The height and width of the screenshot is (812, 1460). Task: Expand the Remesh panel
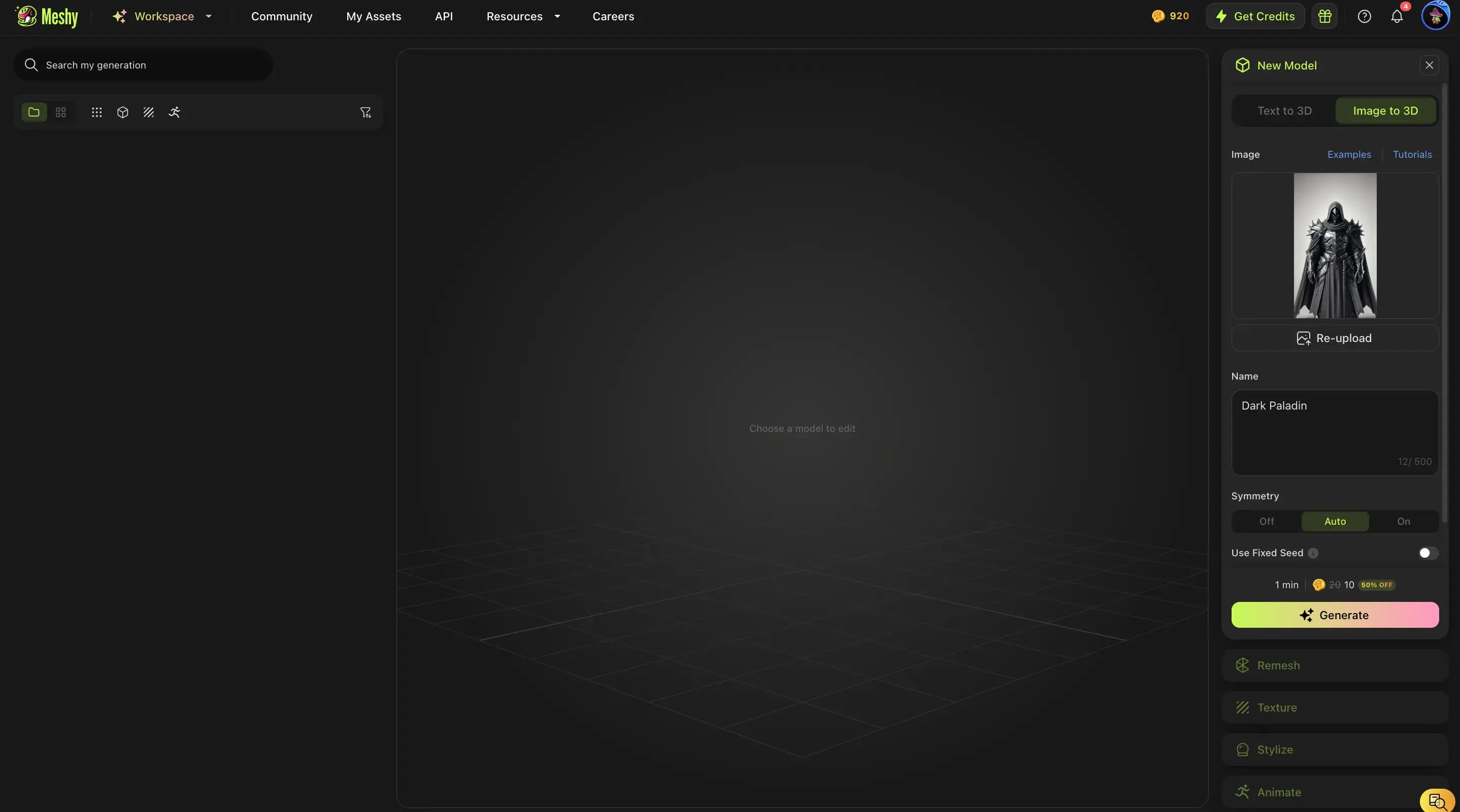pyautogui.click(x=1334, y=665)
